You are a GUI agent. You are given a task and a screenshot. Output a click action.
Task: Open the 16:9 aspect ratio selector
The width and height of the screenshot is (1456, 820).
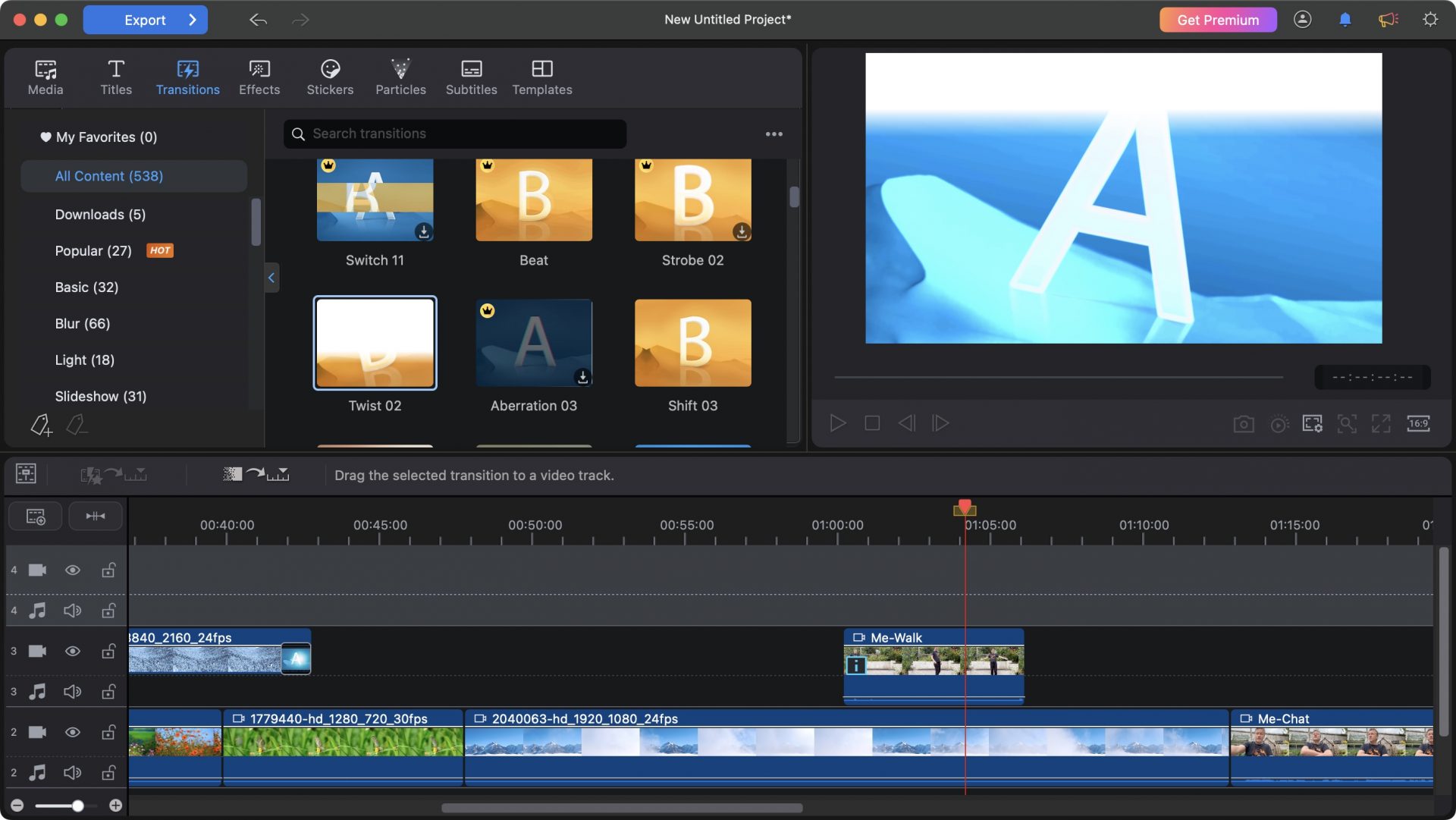pos(1418,424)
